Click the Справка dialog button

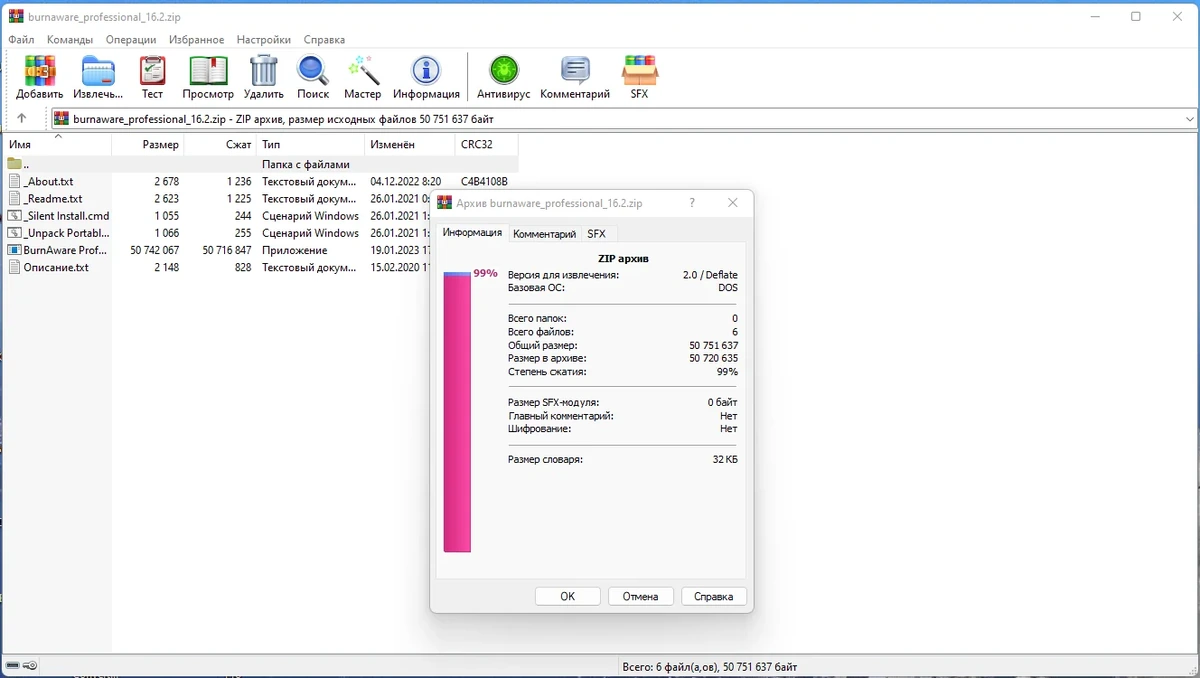click(714, 596)
